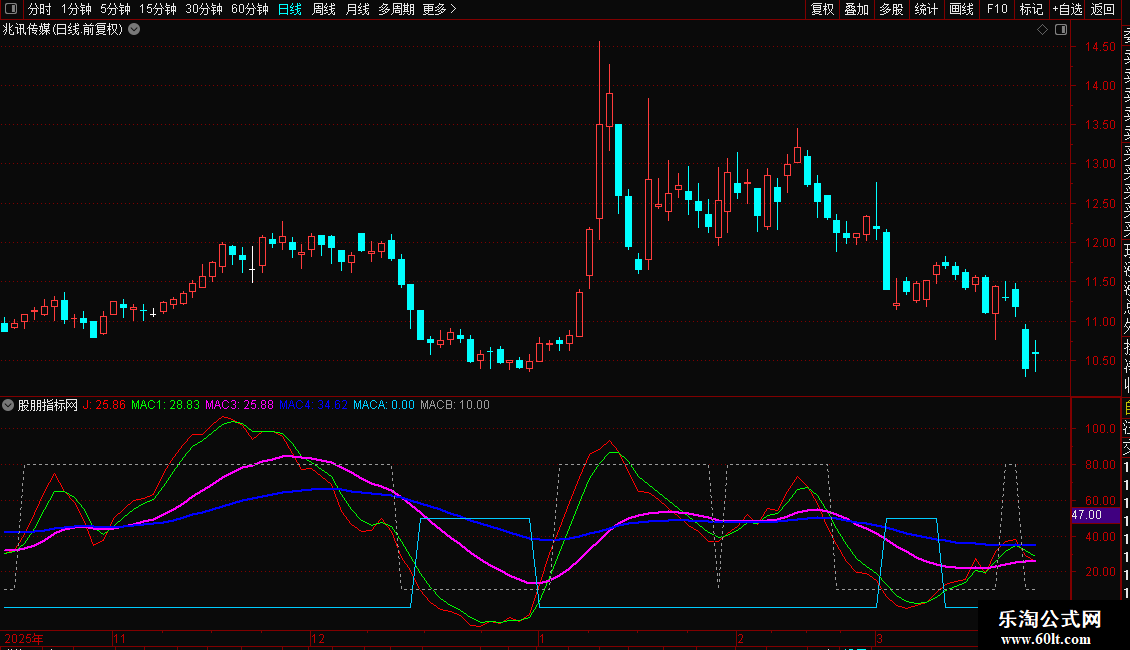Open the 画线 drawing tools
This screenshot has height=650, width=1130.
pyautogui.click(x=961, y=9)
